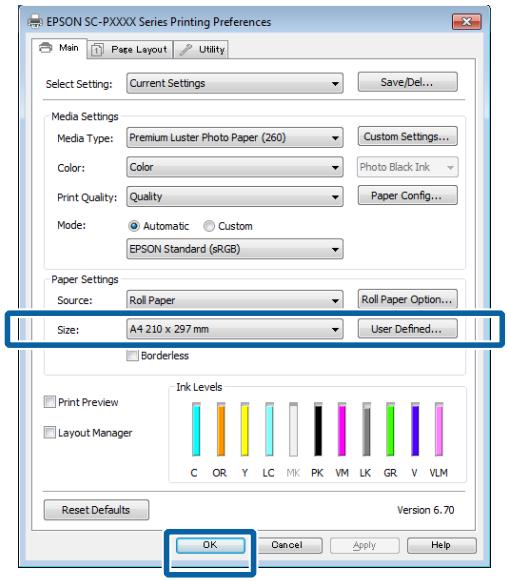Viewport: 507px width, 581px height.
Task: Expand the paper Source dropdown
Action: tap(235, 300)
